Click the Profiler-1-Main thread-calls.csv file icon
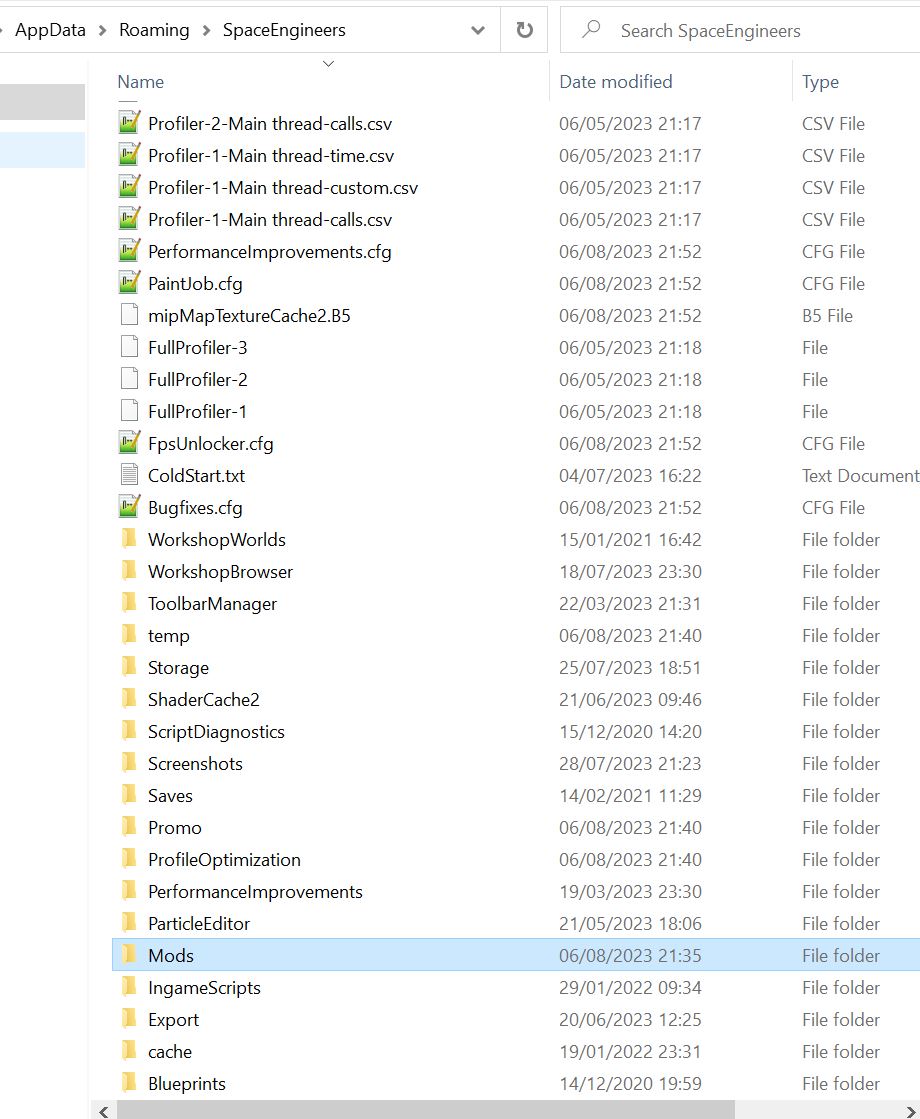 [129, 219]
